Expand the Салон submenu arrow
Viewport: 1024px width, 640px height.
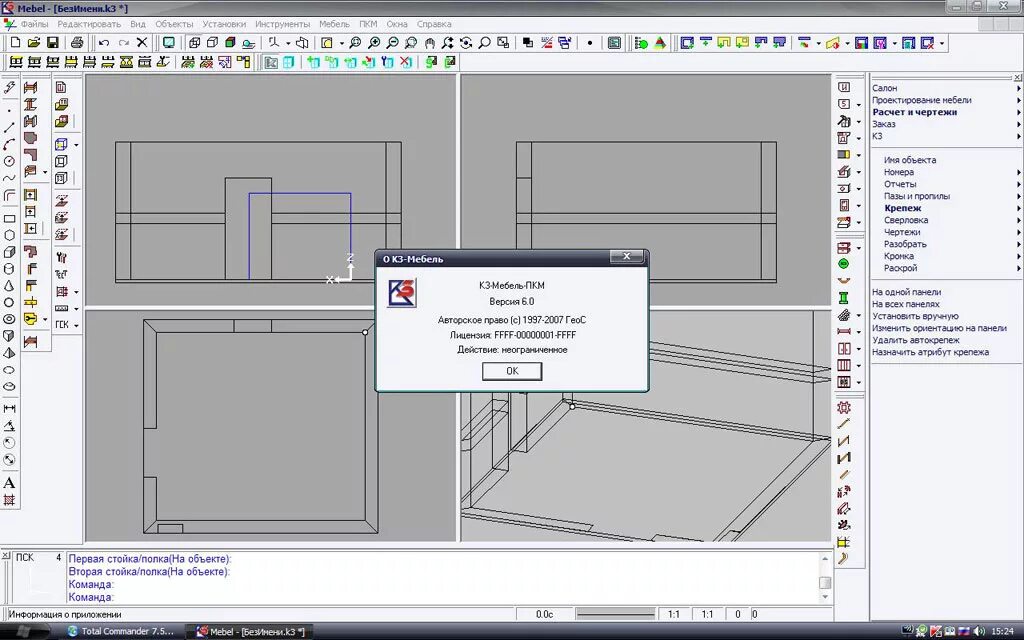pyautogui.click(x=1018, y=88)
